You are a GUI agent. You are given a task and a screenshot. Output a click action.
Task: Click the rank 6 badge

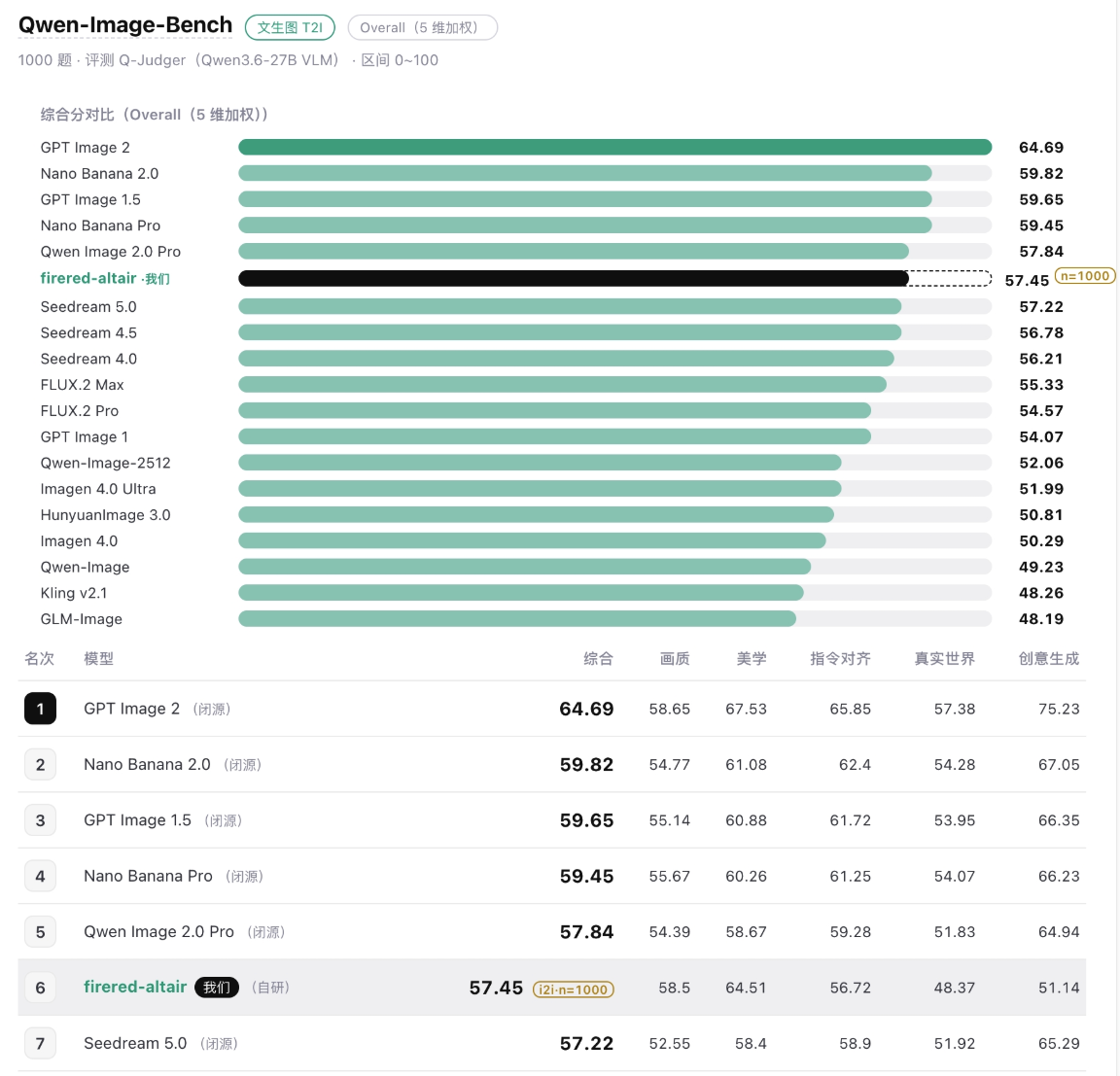click(40, 988)
